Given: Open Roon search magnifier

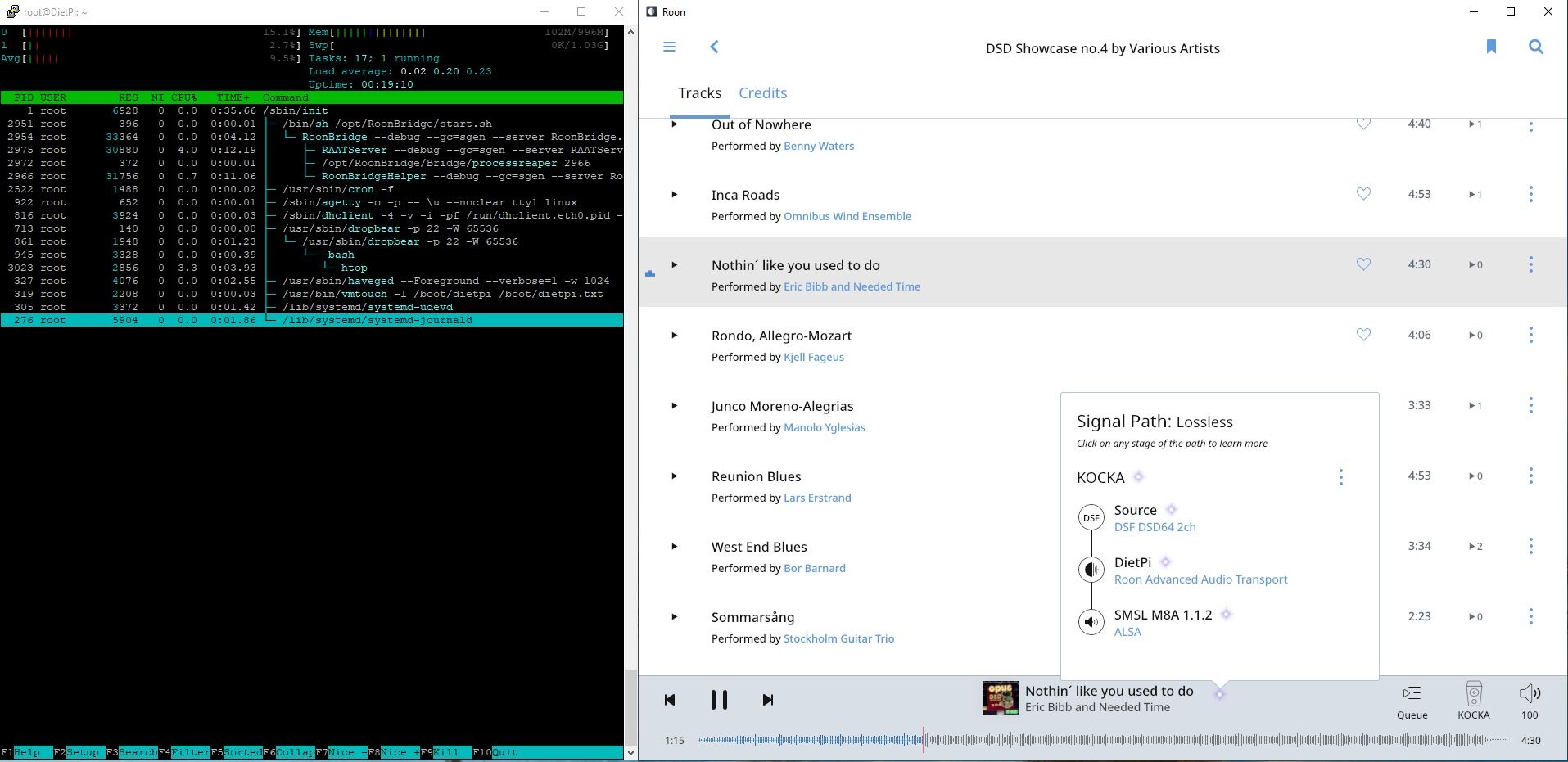Looking at the screenshot, I should [x=1536, y=47].
